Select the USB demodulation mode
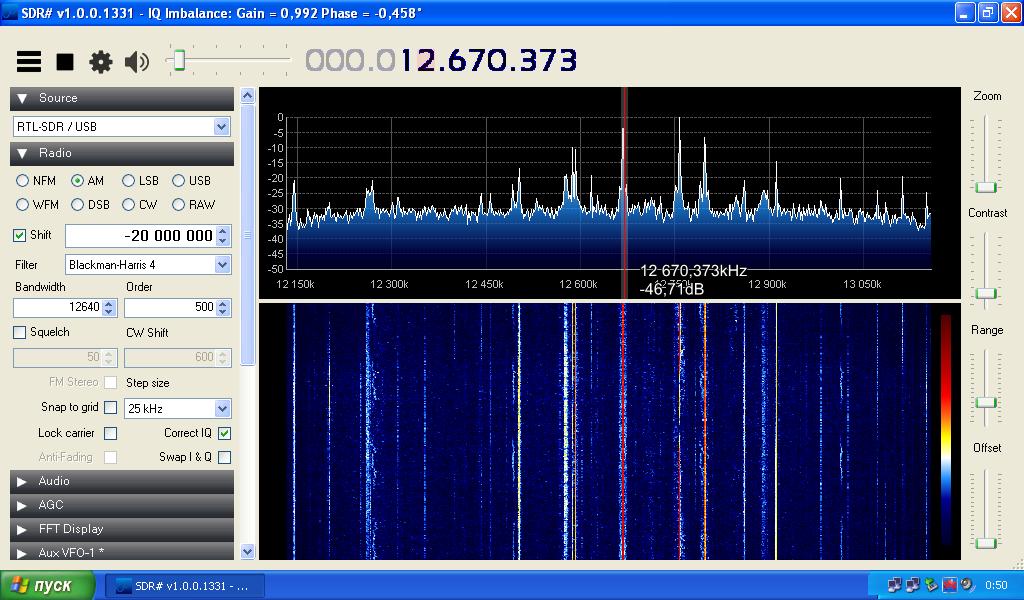 [x=179, y=181]
